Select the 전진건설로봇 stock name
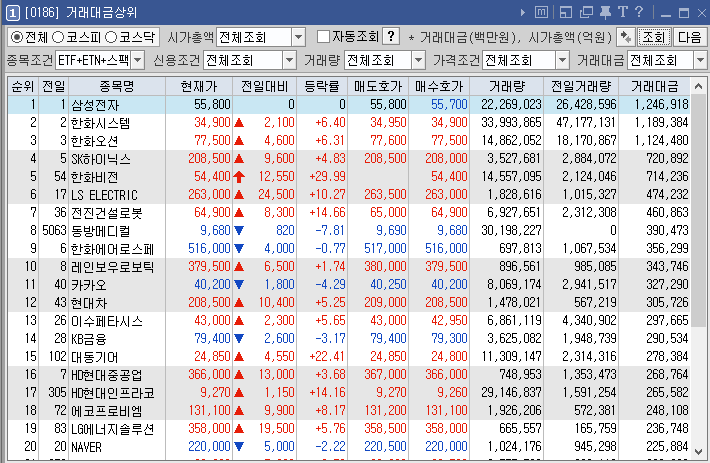 point(106,213)
